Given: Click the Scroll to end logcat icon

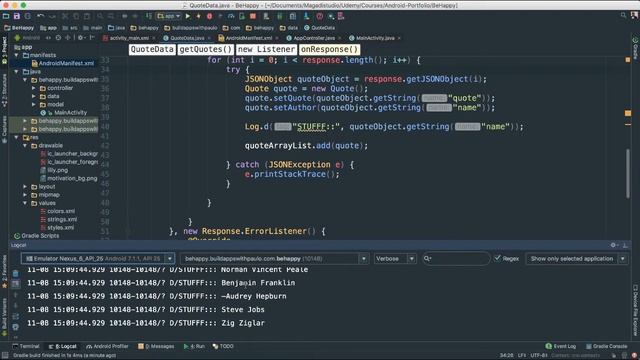Looking at the screenshot, I should tap(16, 284).
